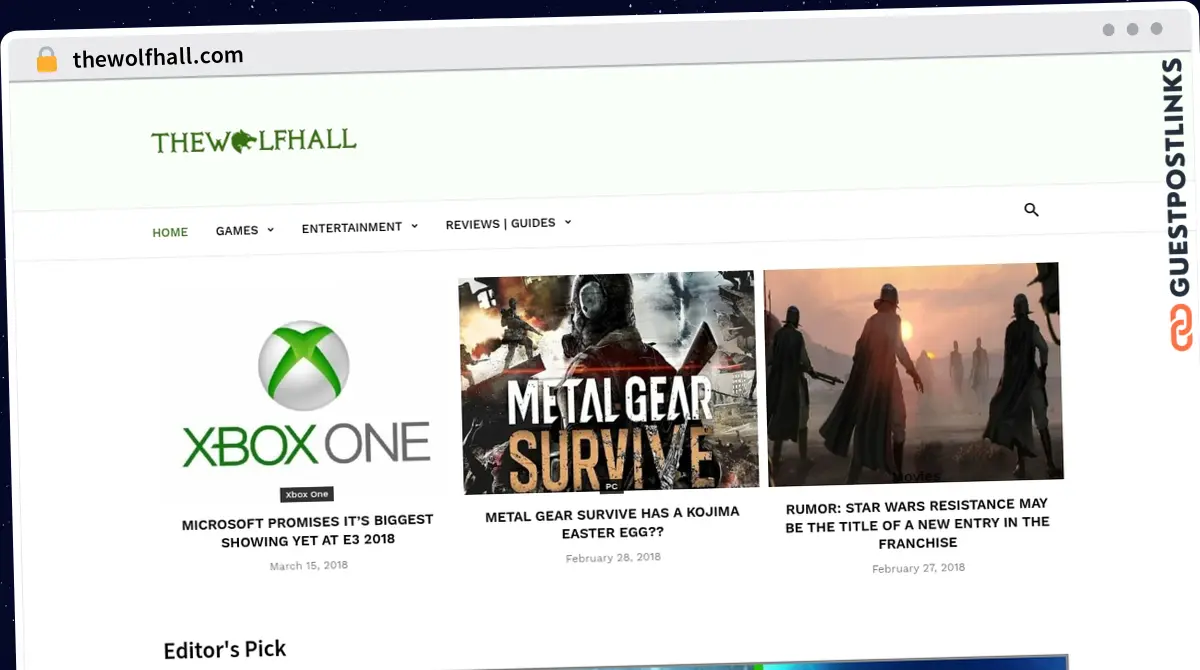Read Metal Gear Survive Kojima Easter Egg headline
The width and height of the screenshot is (1200, 670).
(x=612, y=523)
